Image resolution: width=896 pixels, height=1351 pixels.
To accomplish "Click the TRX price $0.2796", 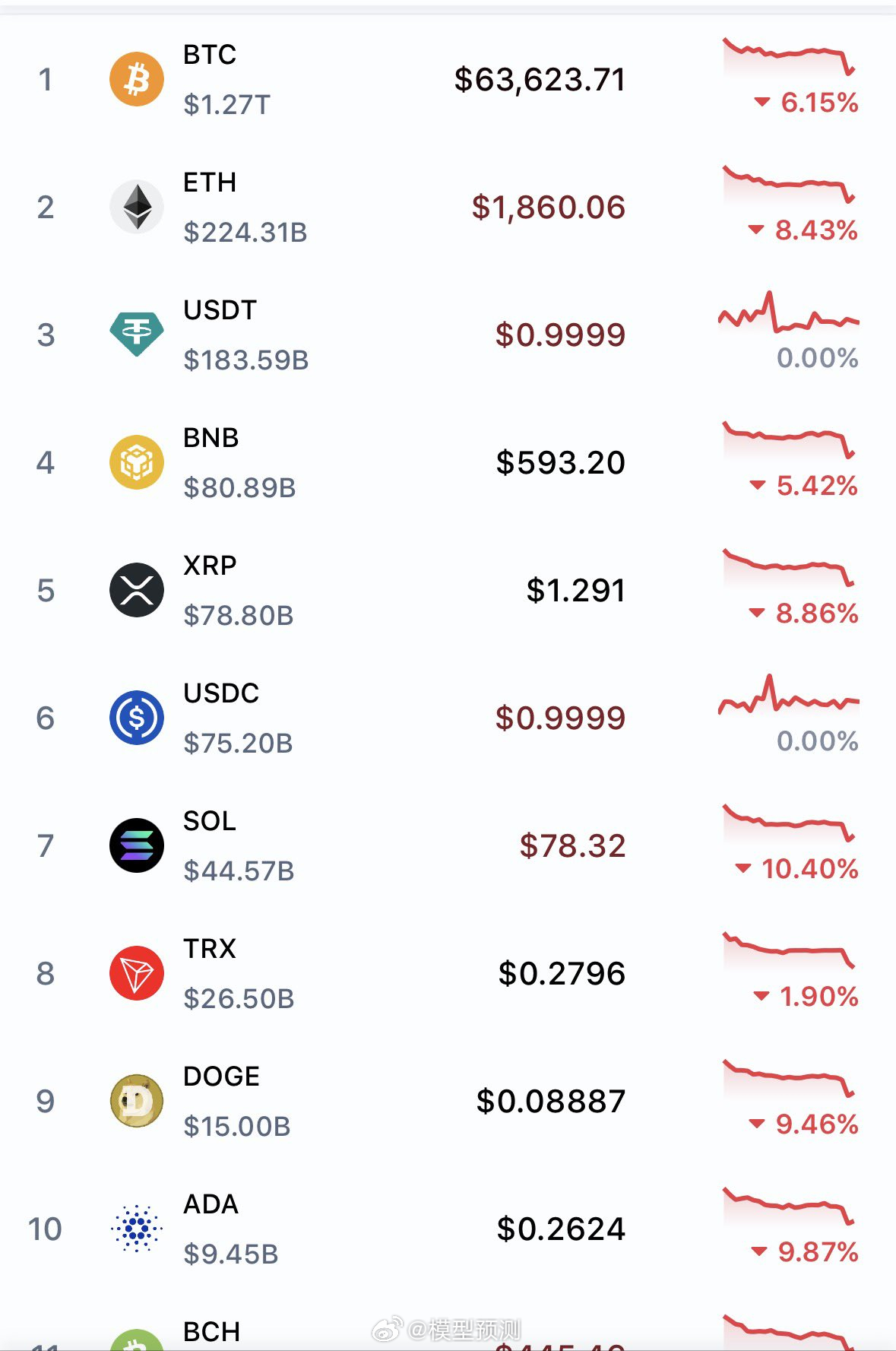I will pos(562,973).
